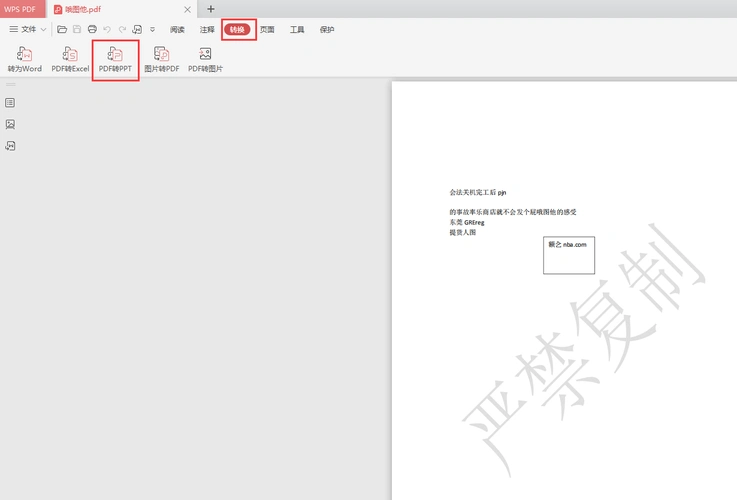
Task: Click the undo arrow icon
Action: (x=107, y=30)
